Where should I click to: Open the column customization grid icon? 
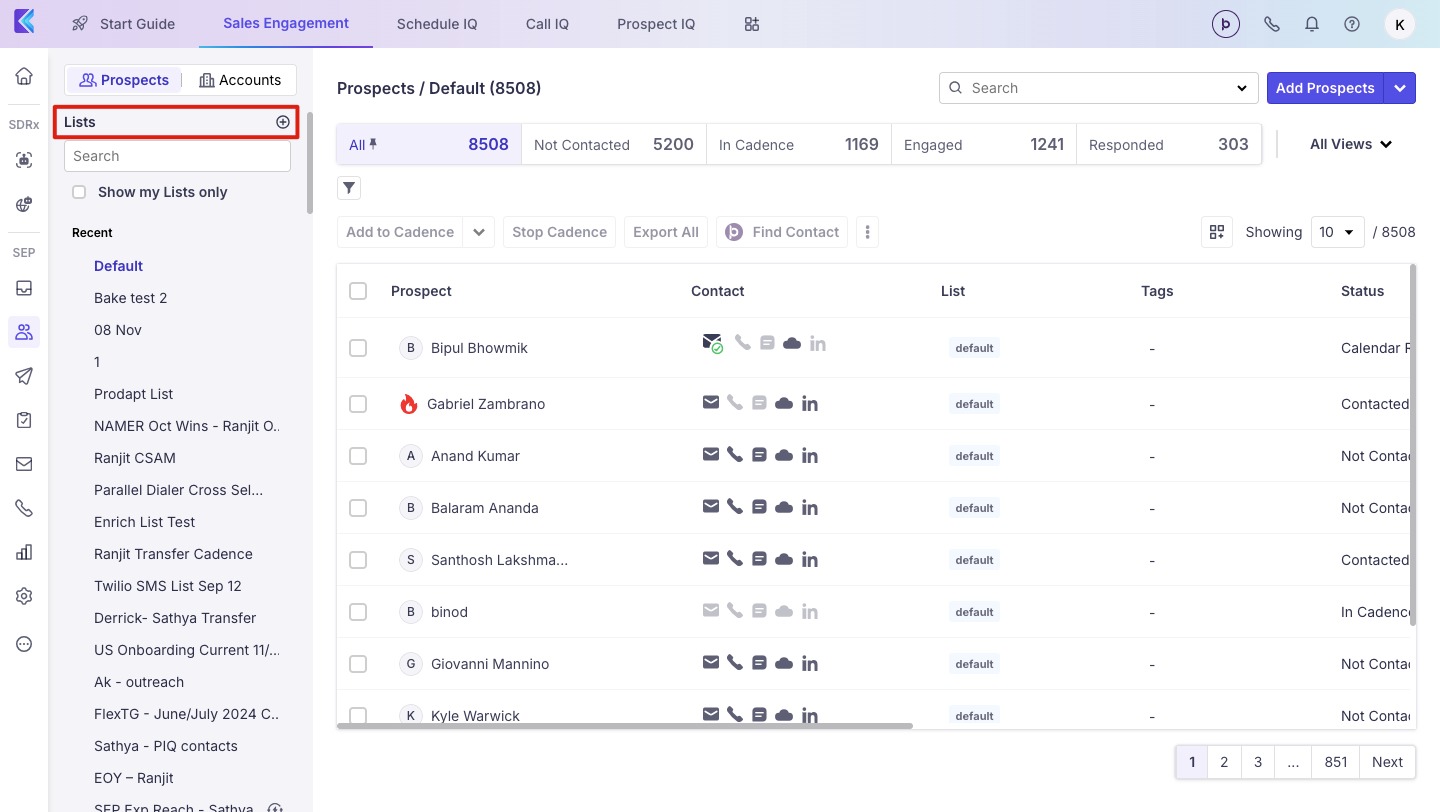pyautogui.click(x=1217, y=232)
